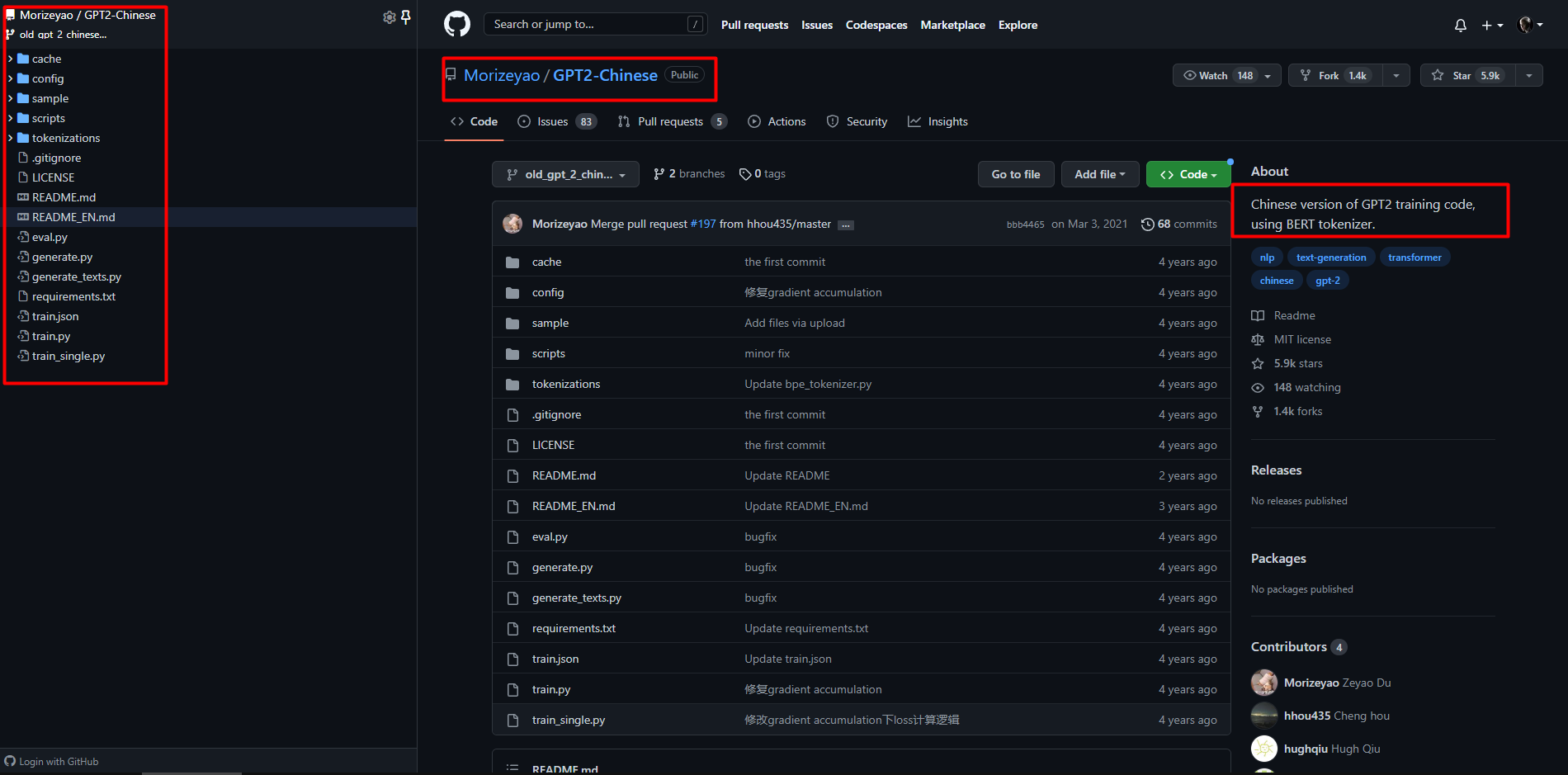Open the star lists dropdown arrow
Viewport: 1568px width, 775px height.
coord(1529,75)
